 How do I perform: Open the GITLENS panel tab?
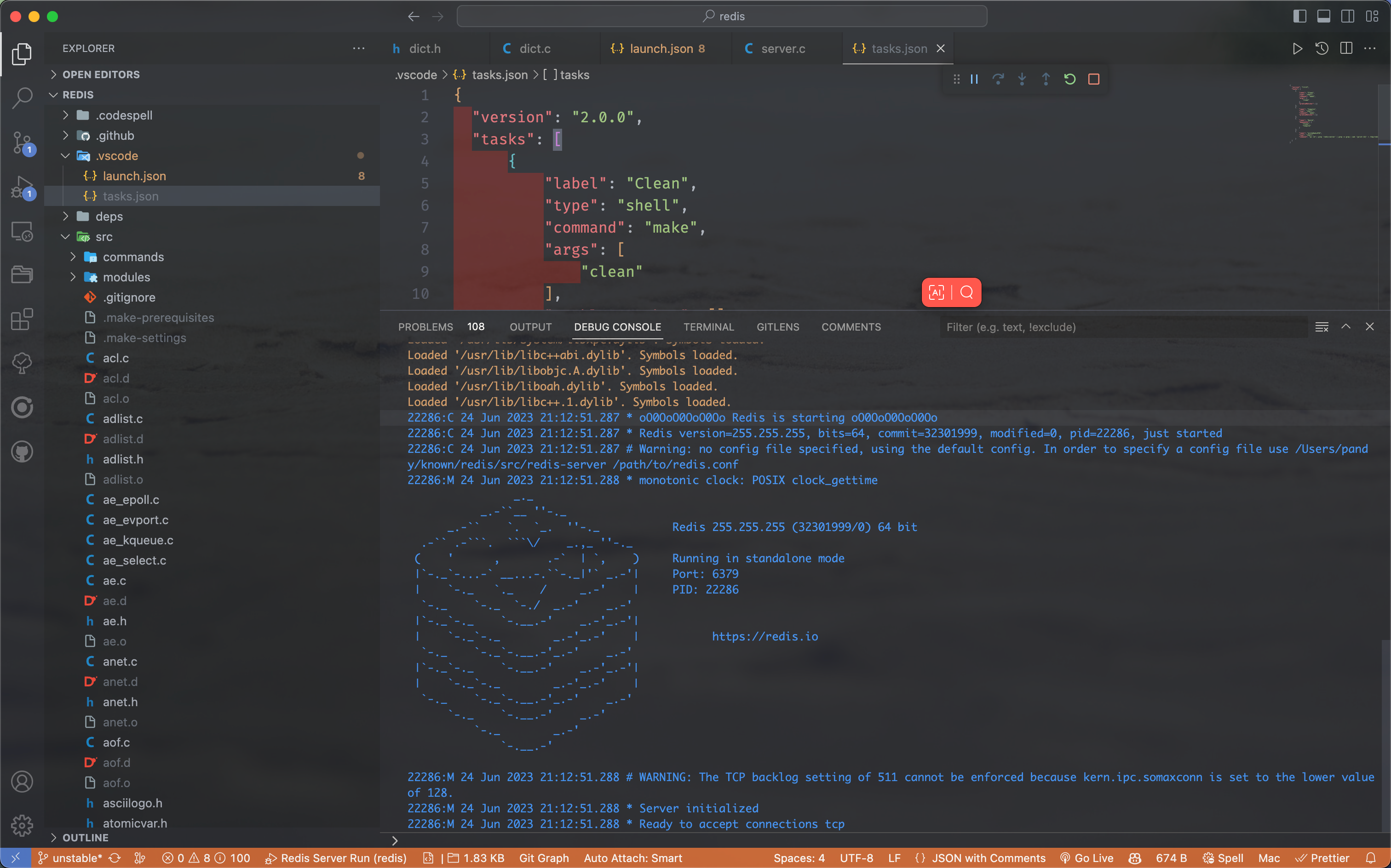click(778, 326)
